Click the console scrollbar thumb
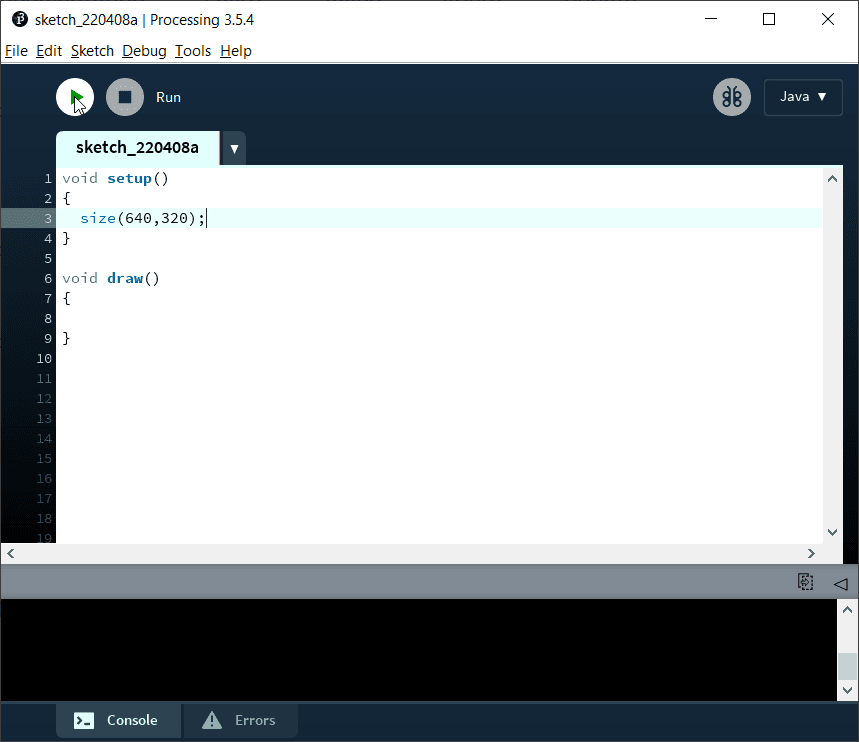The width and height of the screenshot is (859, 742). (847, 666)
